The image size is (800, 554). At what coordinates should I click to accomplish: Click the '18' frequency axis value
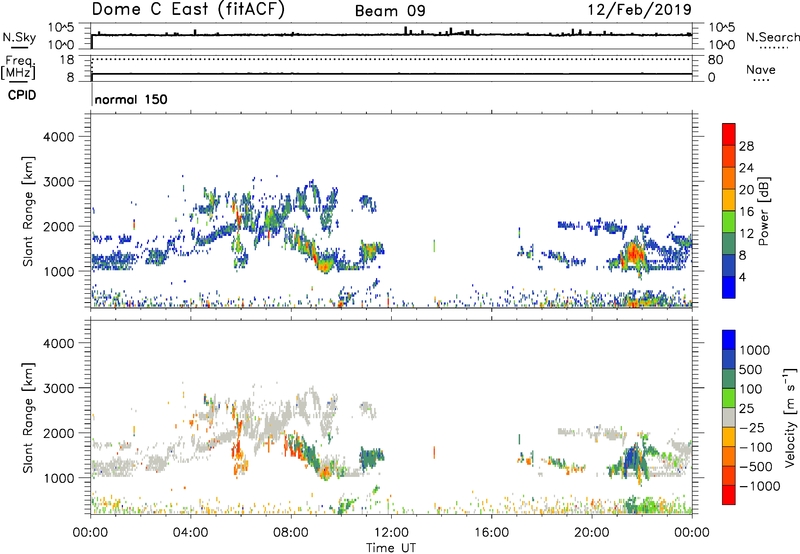(x=67, y=60)
